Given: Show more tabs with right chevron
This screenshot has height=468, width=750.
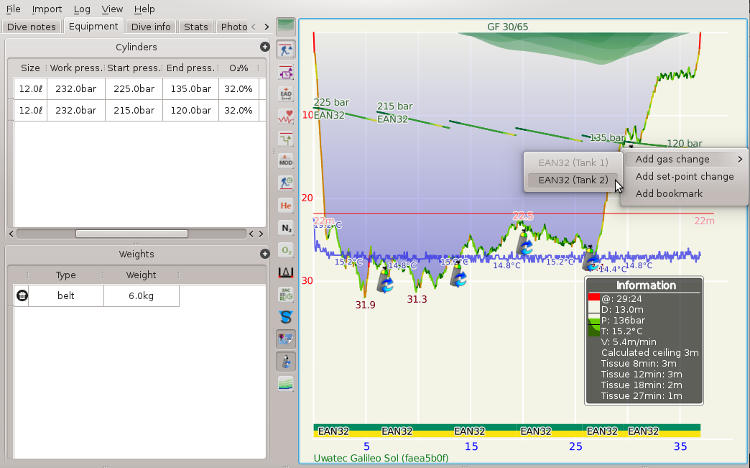Looking at the screenshot, I should [266, 27].
